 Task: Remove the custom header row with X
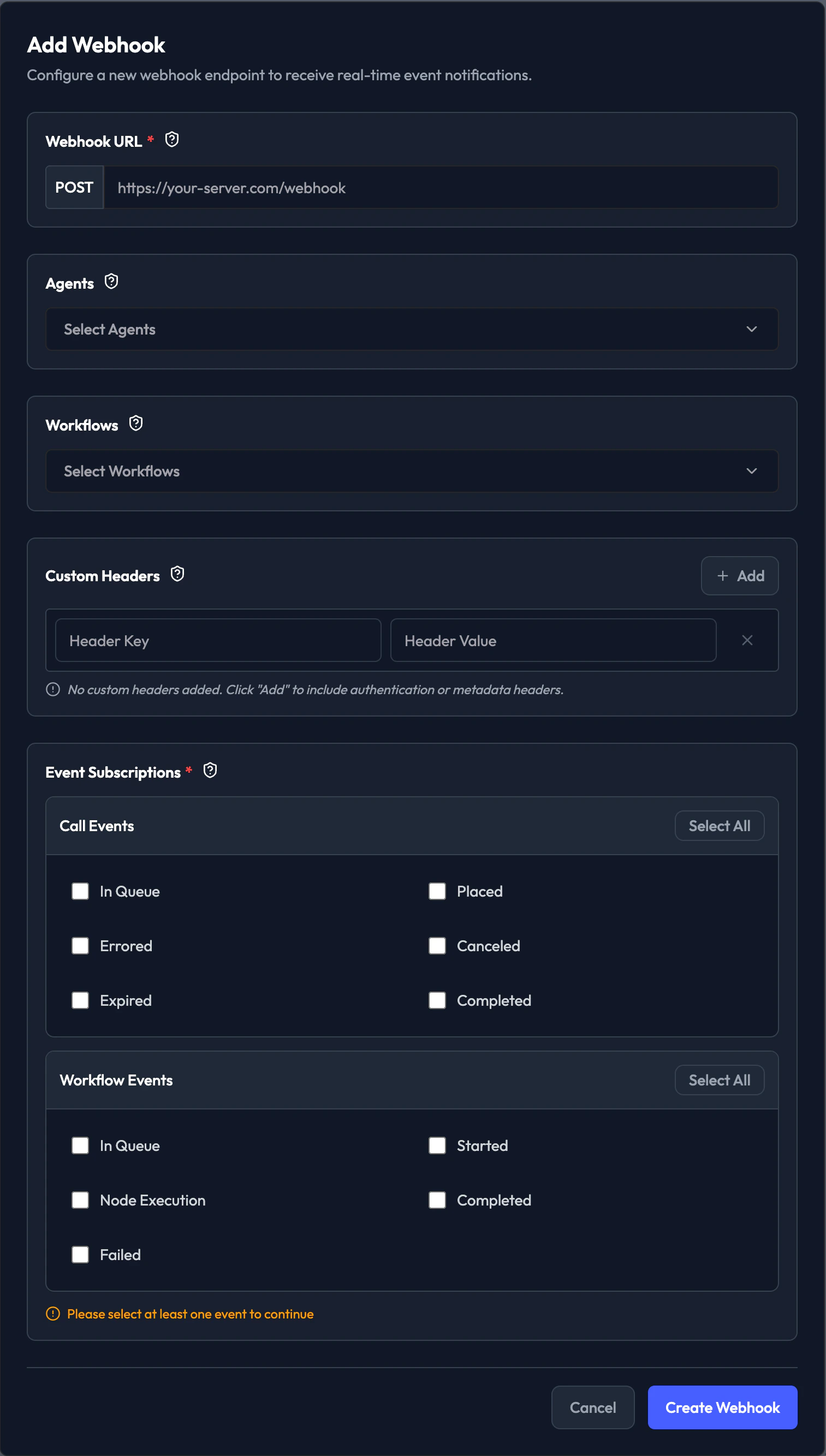(747, 640)
